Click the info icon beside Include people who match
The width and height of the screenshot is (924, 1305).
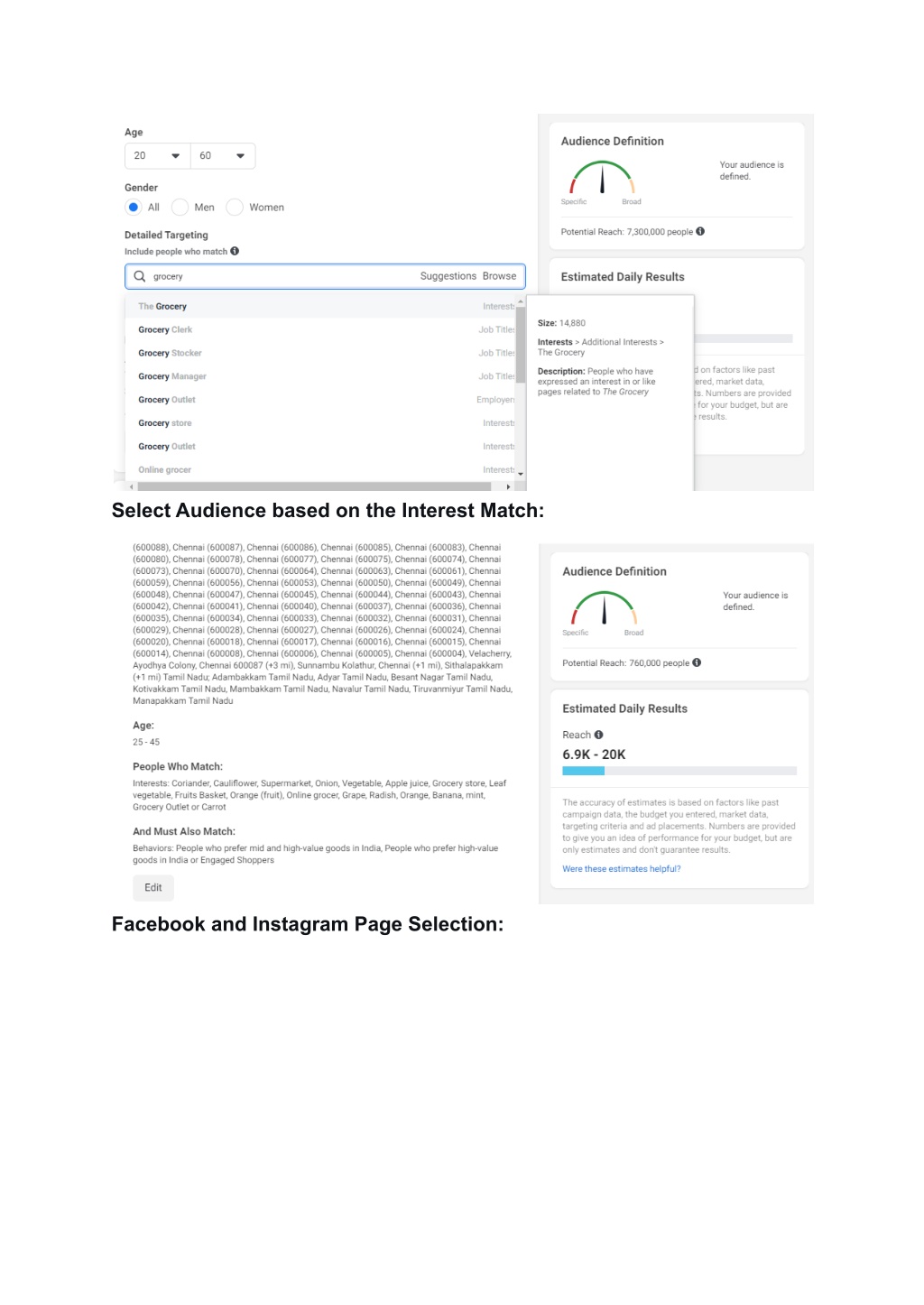tap(235, 252)
